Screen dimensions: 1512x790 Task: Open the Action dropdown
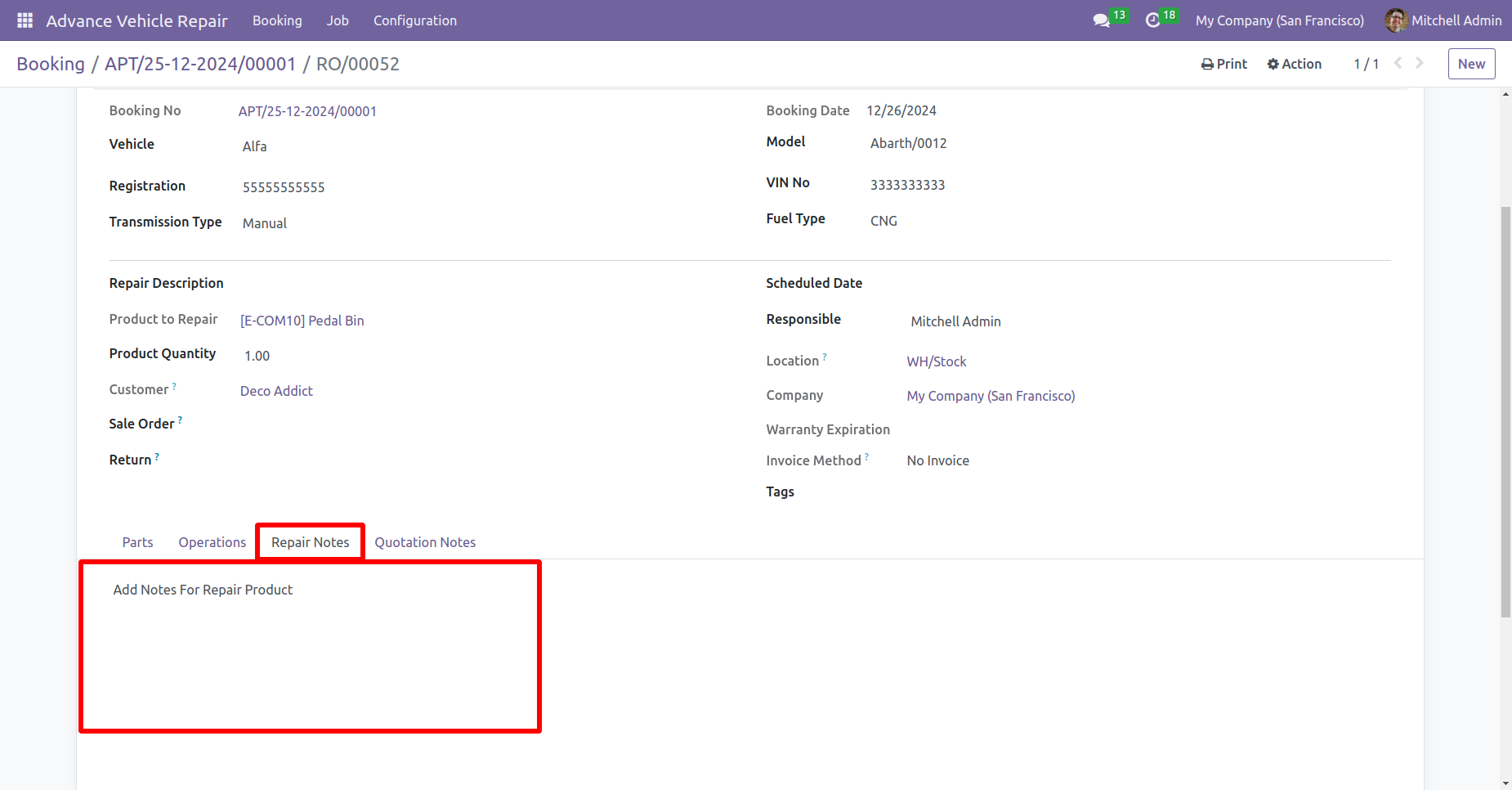[x=1295, y=64]
